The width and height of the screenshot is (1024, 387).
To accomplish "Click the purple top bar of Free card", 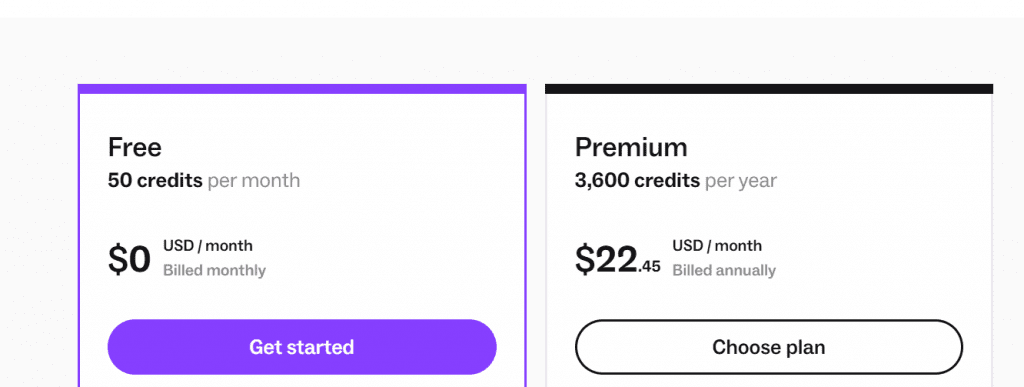I will click(x=302, y=89).
